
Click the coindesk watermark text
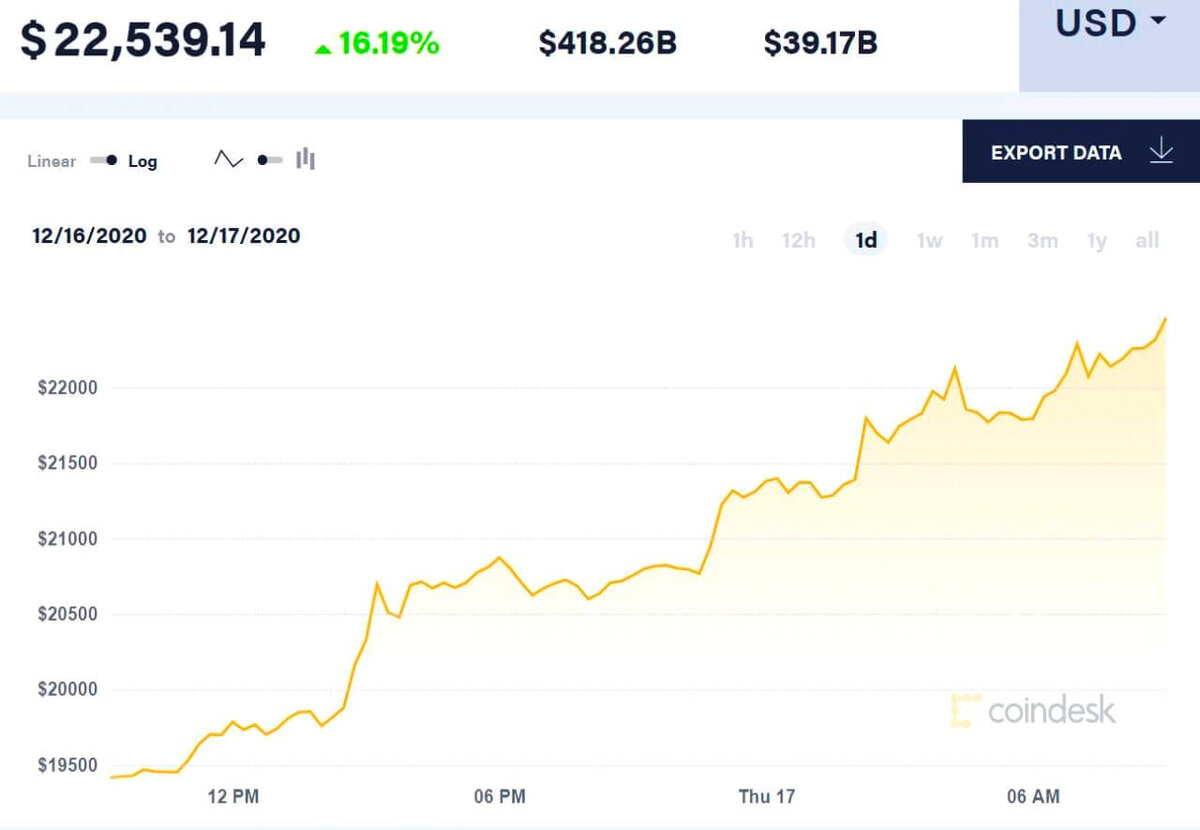coord(1050,711)
